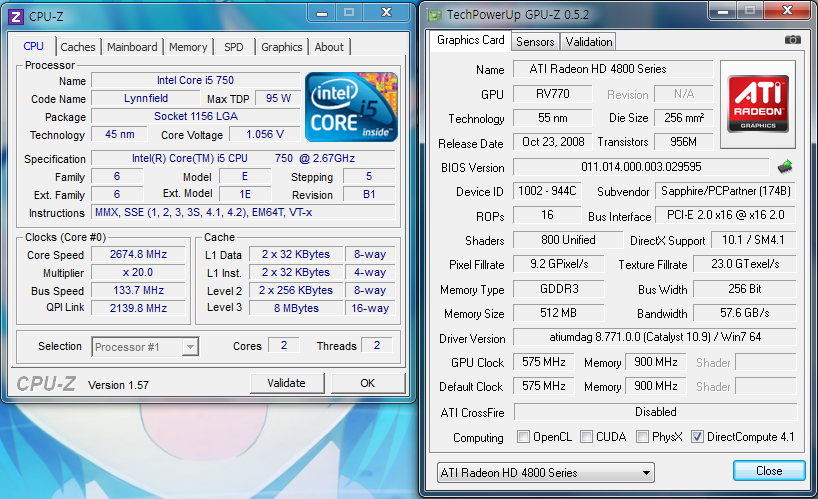The image size is (818, 499).
Task: Expand the Processor #1 selection dropdown
Action: point(146,347)
